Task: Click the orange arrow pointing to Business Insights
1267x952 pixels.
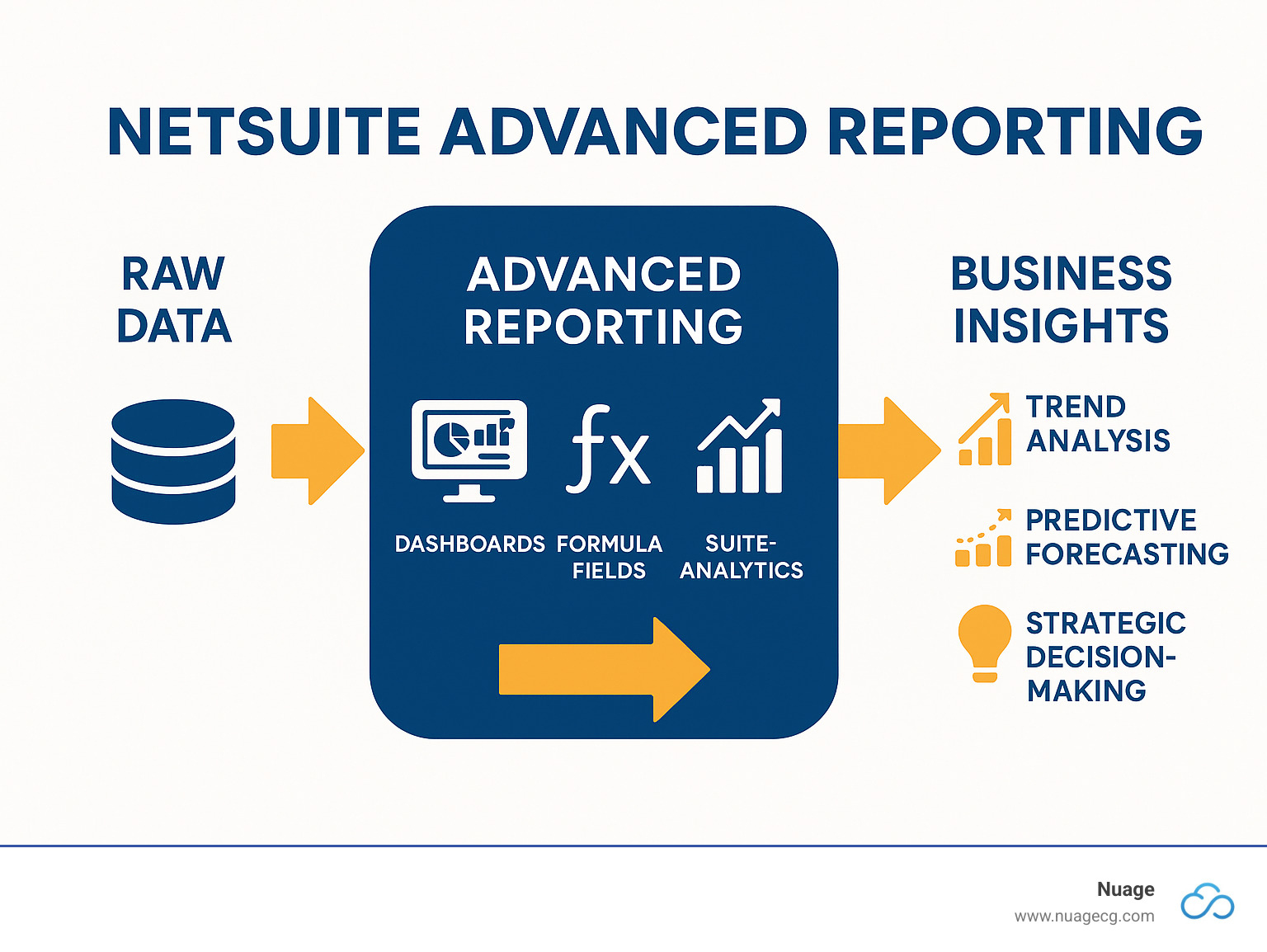Action: 889,450
